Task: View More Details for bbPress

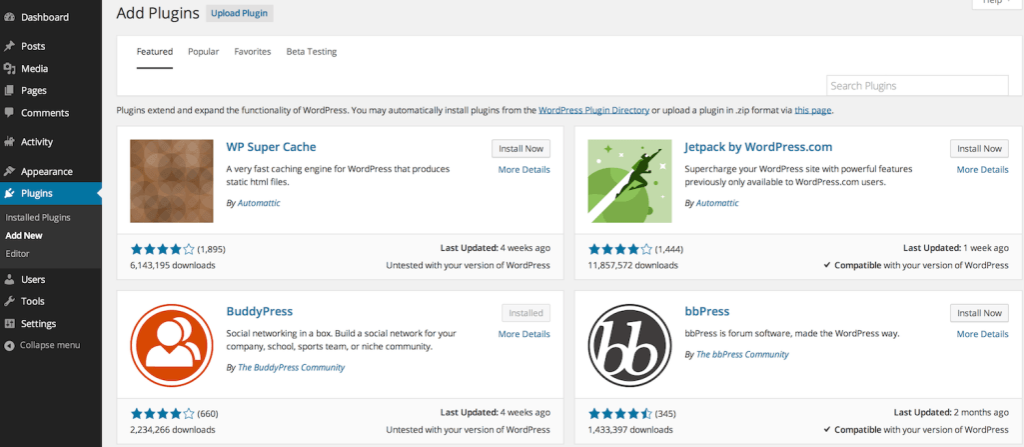Action: pyautogui.click(x=983, y=334)
